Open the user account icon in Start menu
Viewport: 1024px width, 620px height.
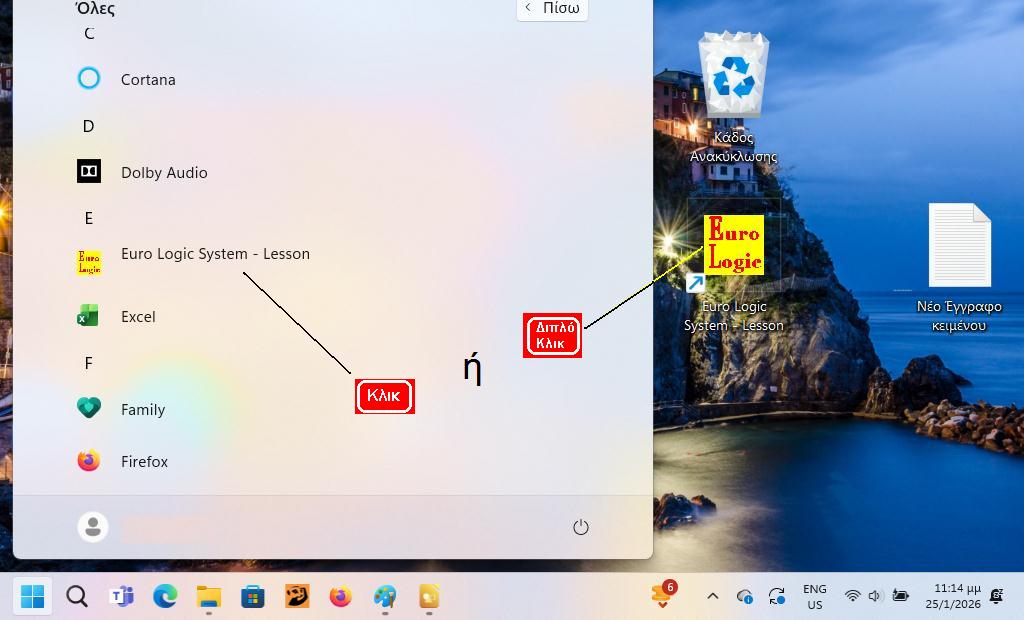pos(93,526)
